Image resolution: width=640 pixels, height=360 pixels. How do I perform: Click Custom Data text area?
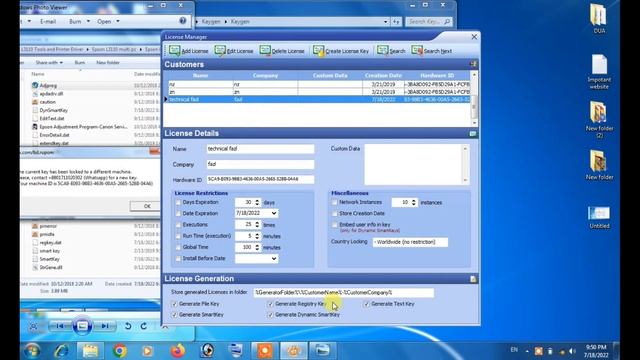(416, 164)
